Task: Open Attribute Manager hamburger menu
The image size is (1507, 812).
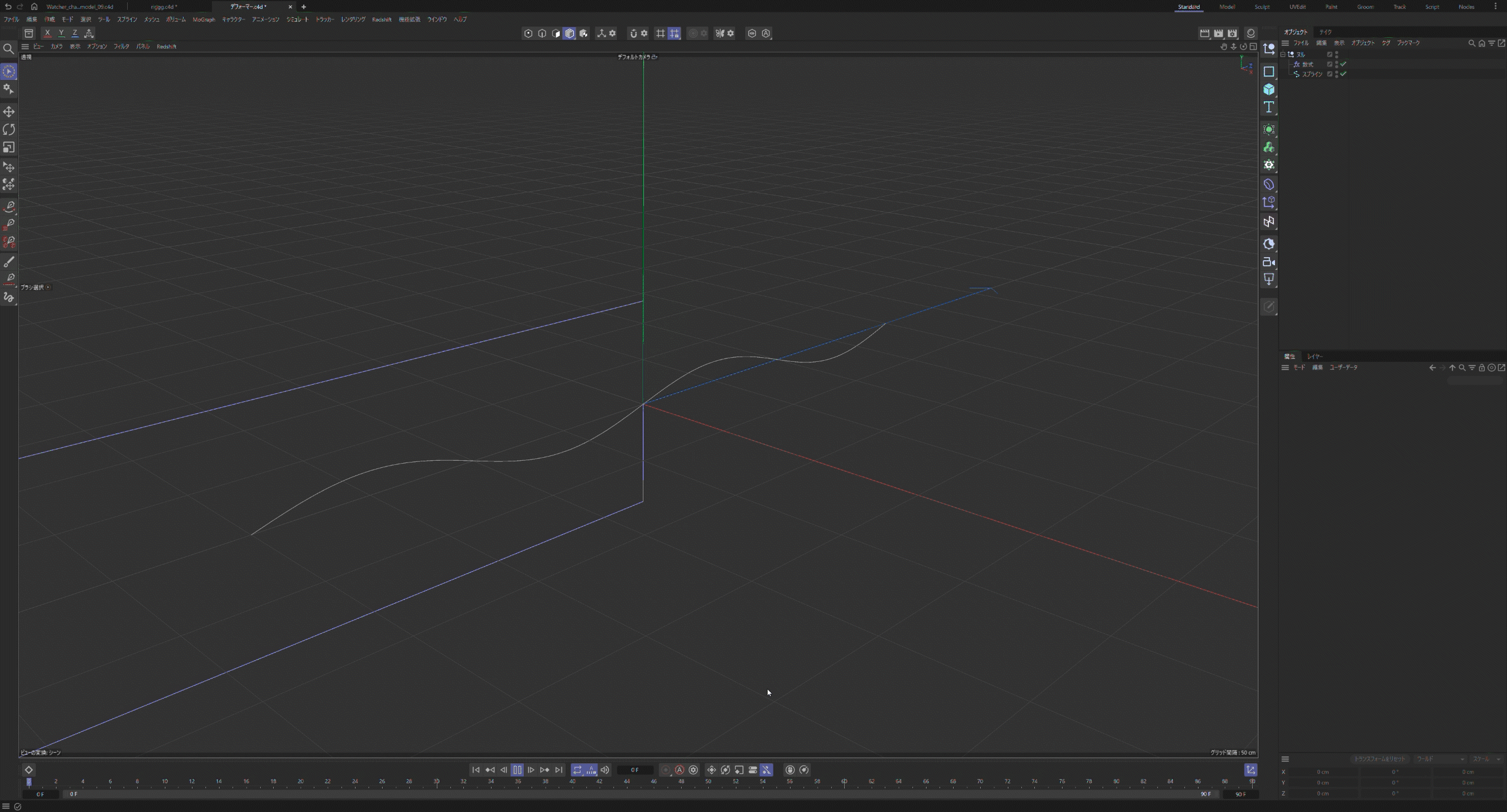Action: pos(1285,367)
